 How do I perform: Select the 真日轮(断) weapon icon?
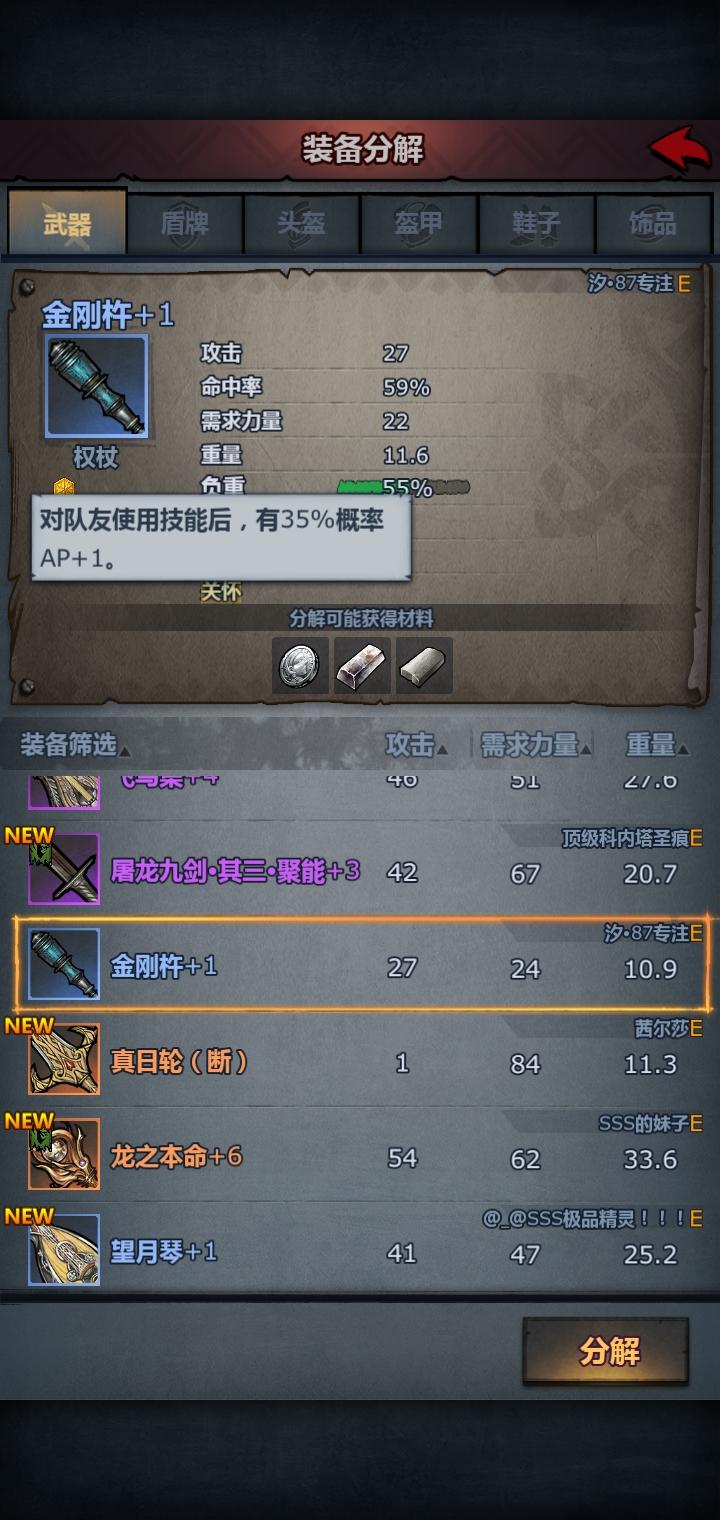(64, 1059)
